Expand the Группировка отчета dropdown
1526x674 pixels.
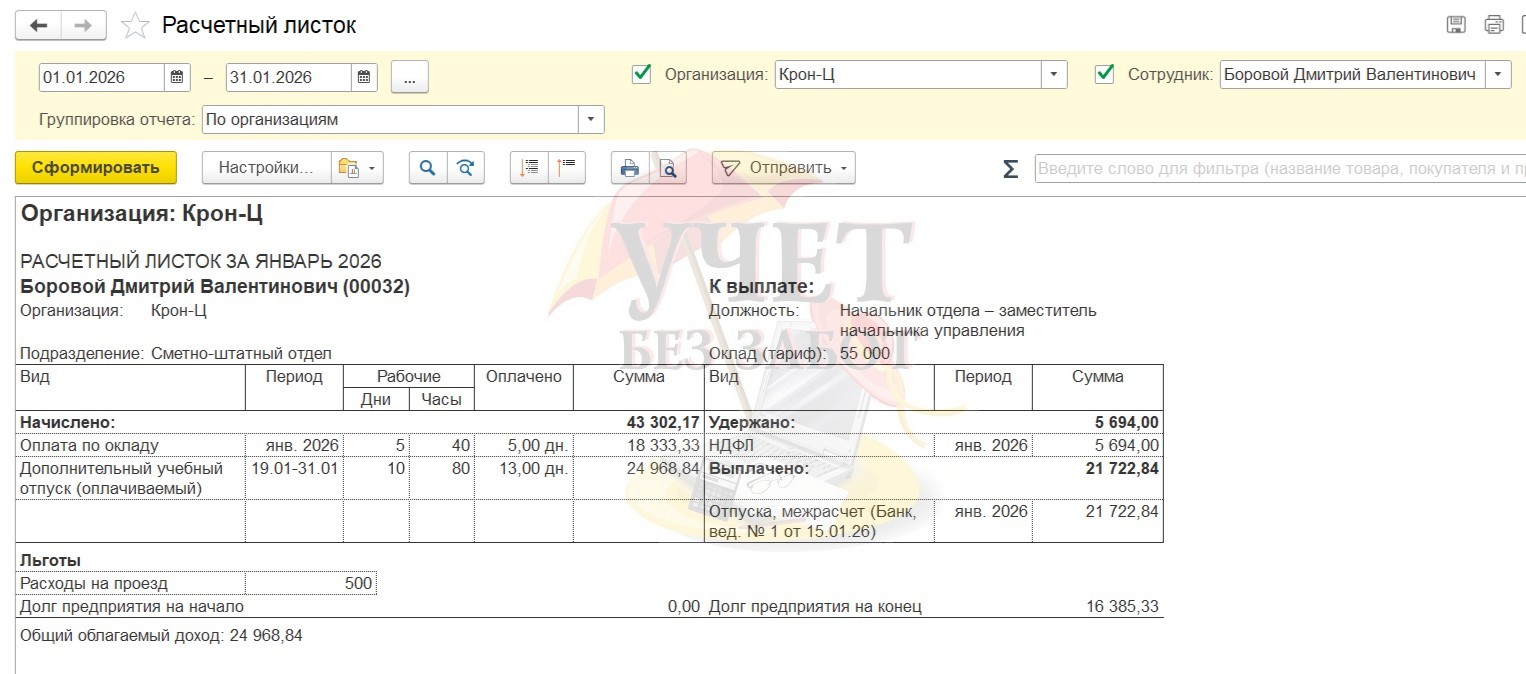(591, 119)
